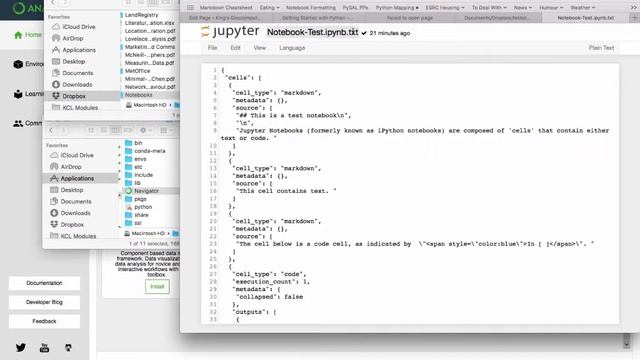Screen dimensions: 640x360
Task: Open Notebooks folder in upper Finder
Action: click(138, 95)
